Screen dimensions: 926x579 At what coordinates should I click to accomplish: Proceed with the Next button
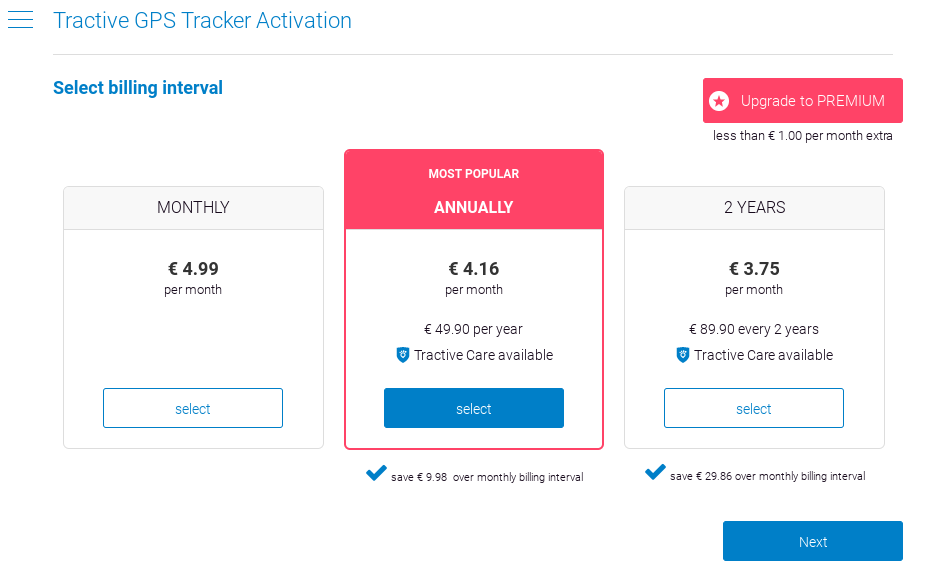pyautogui.click(x=813, y=541)
